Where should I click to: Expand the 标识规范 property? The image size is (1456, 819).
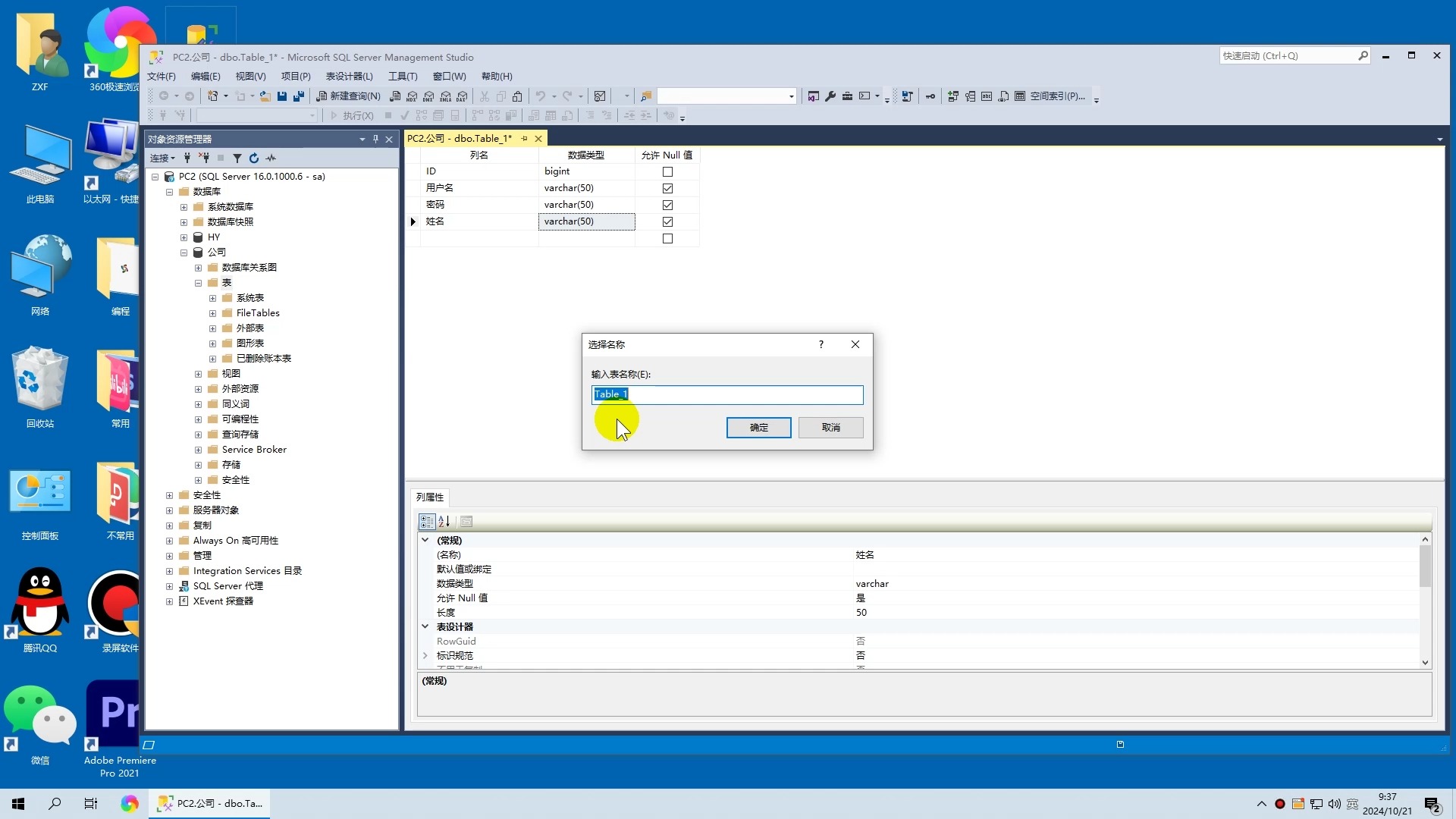(425, 655)
